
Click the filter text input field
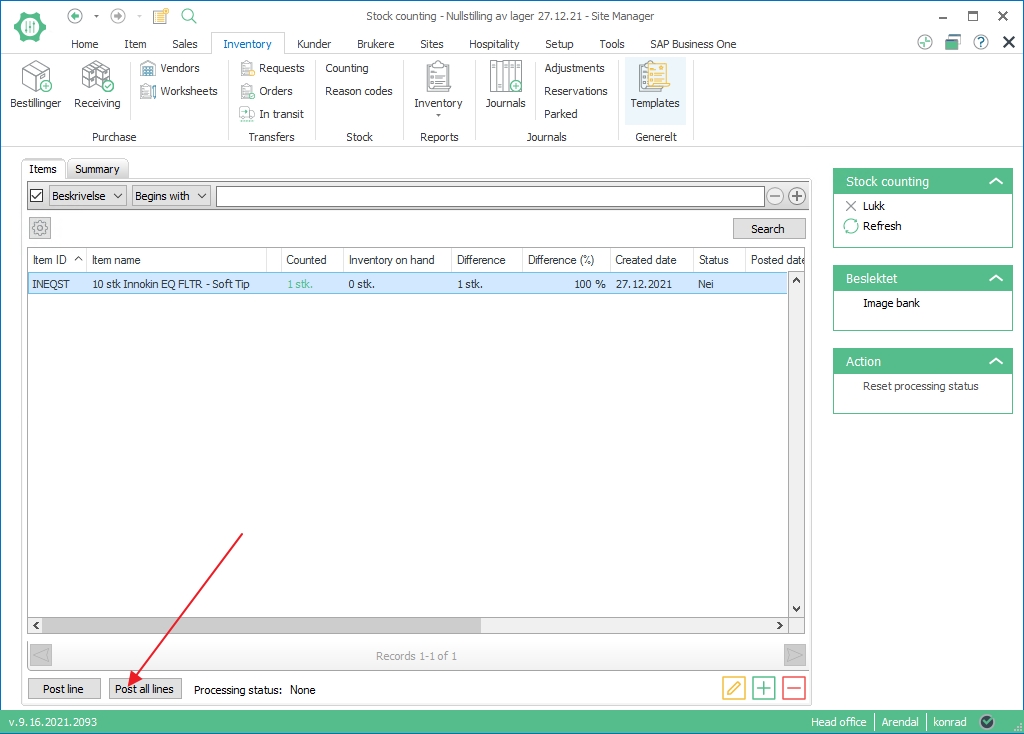(x=490, y=196)
